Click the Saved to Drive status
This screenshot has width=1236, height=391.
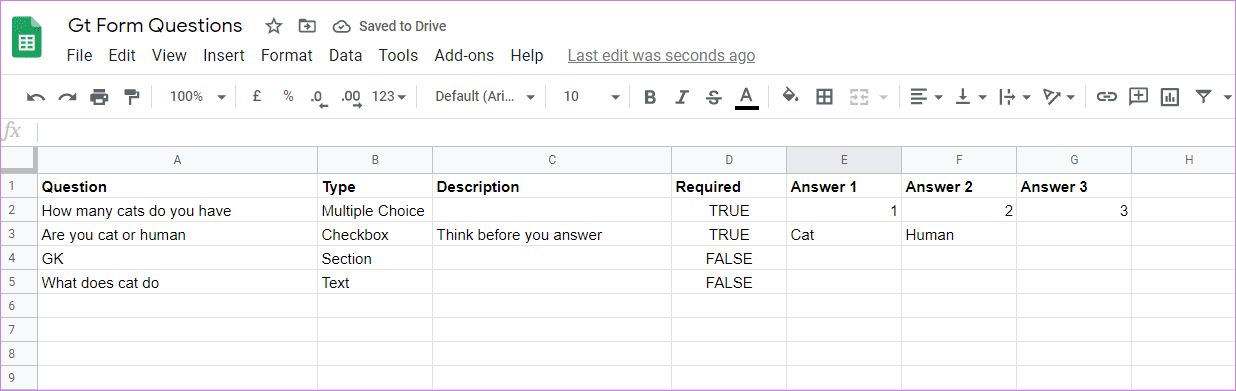[x=390, y=26]
